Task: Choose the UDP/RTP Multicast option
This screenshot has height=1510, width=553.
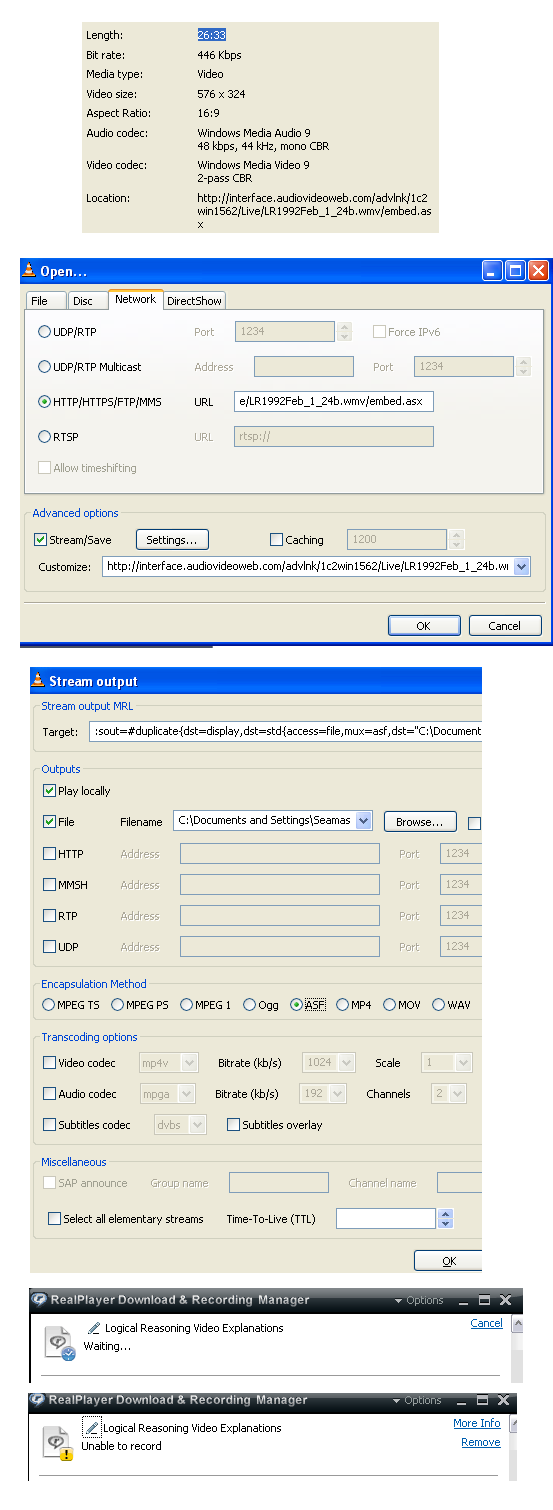Action: (x=44, y=367)
